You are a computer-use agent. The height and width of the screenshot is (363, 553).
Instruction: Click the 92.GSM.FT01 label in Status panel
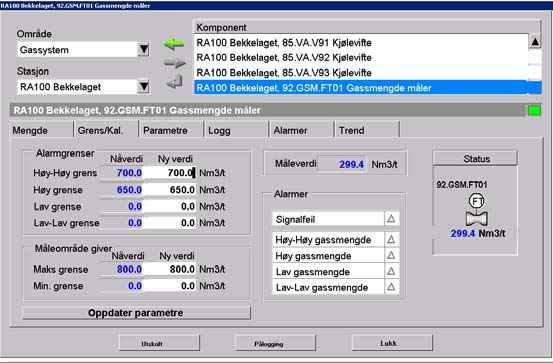462,185
